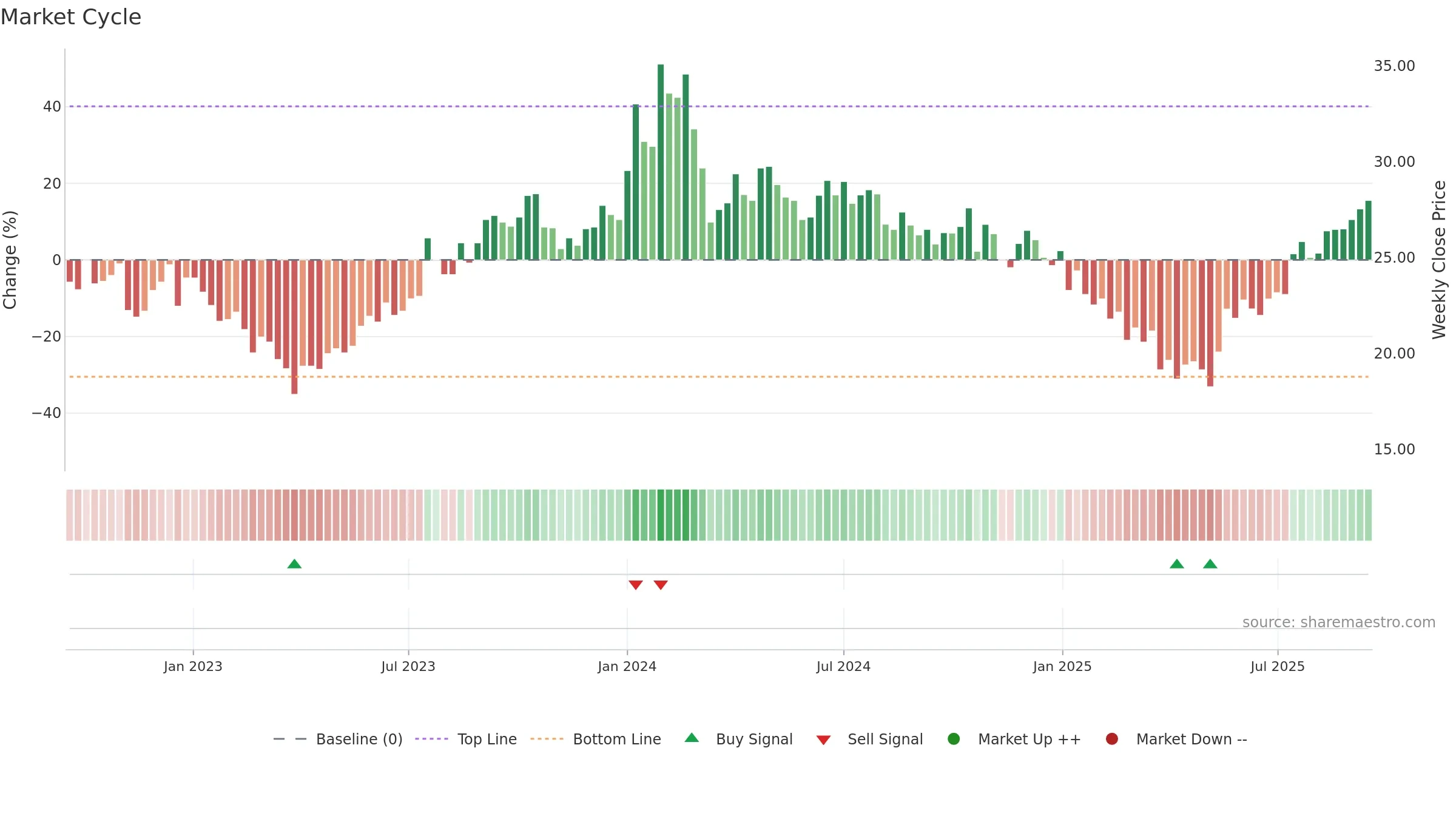Image resolution: width=1456 pixels, height=819 pixels.
Task: Click the first pink heatmap cell at left
Action: point(70,515)
